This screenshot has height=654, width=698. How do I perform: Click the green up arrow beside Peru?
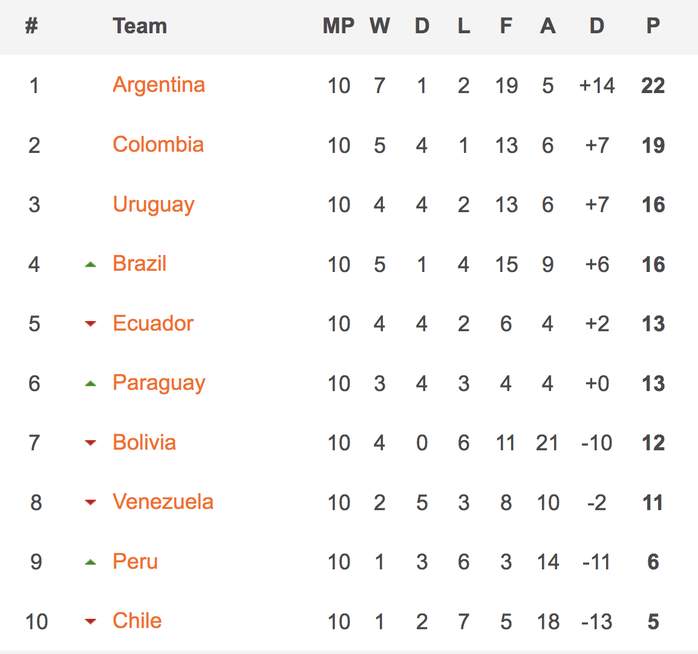click(x=90, y=562)
